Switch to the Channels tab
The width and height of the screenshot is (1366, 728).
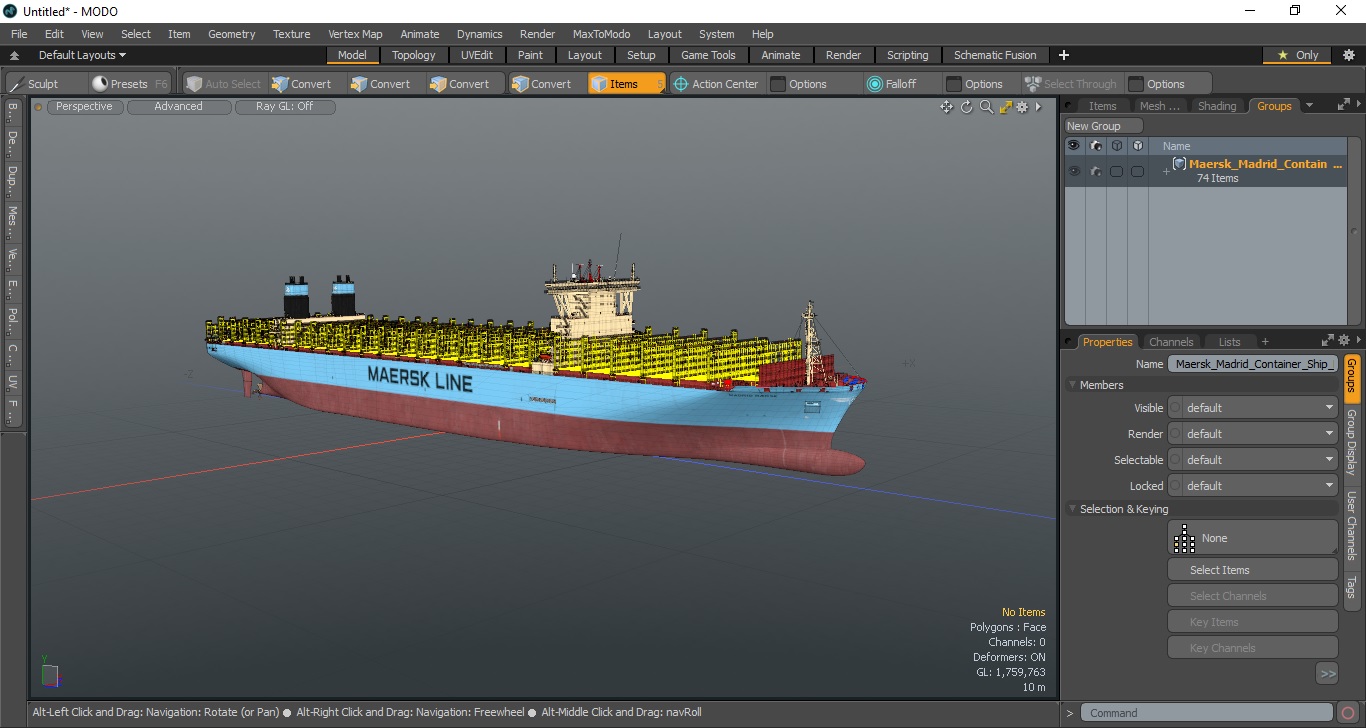pyautogui.click(x=1171, y=342)
